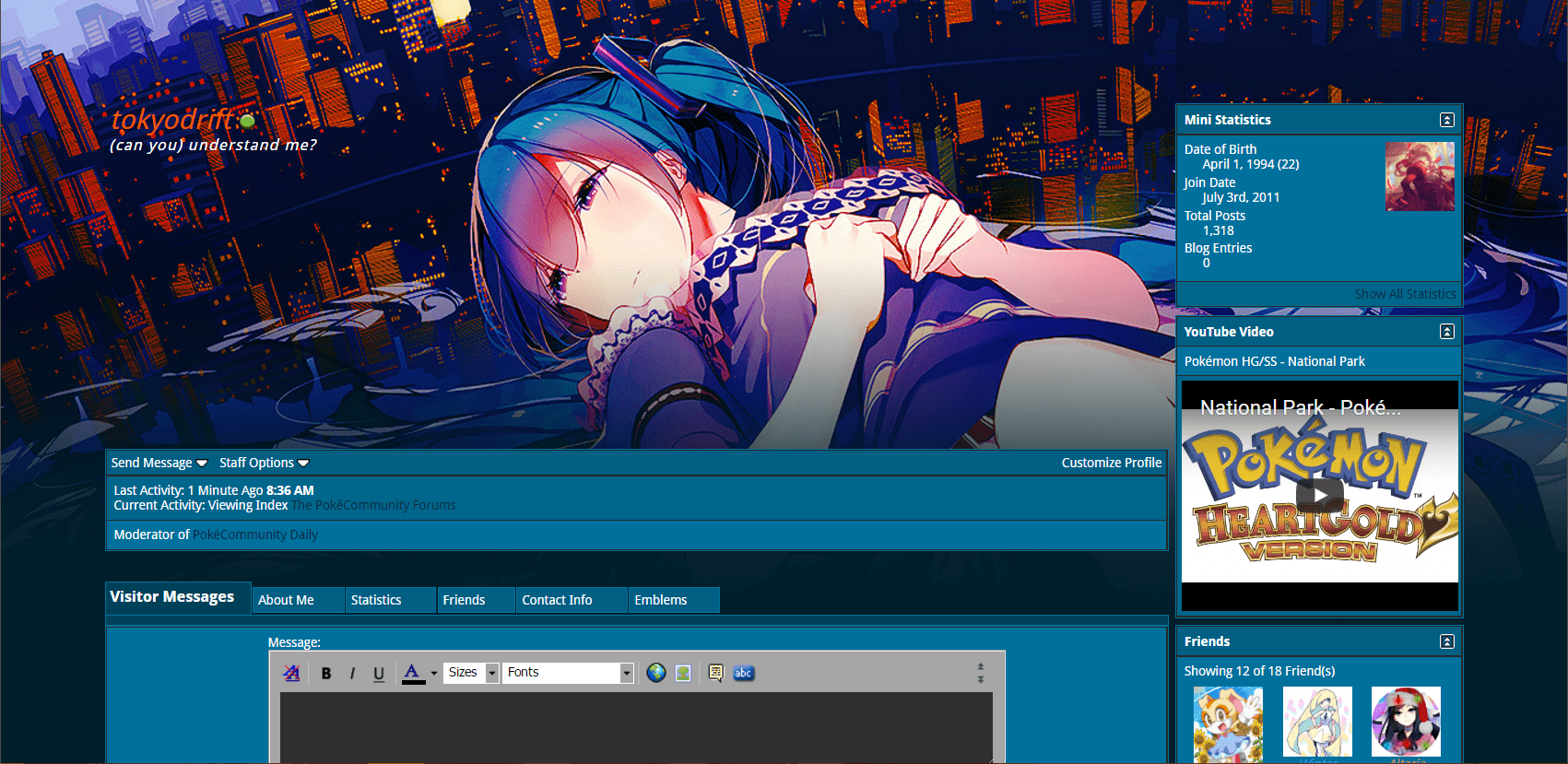Collapse the Mini Statistics panel
This screenshot has height=764, width=1568.
coord(1447,120)
